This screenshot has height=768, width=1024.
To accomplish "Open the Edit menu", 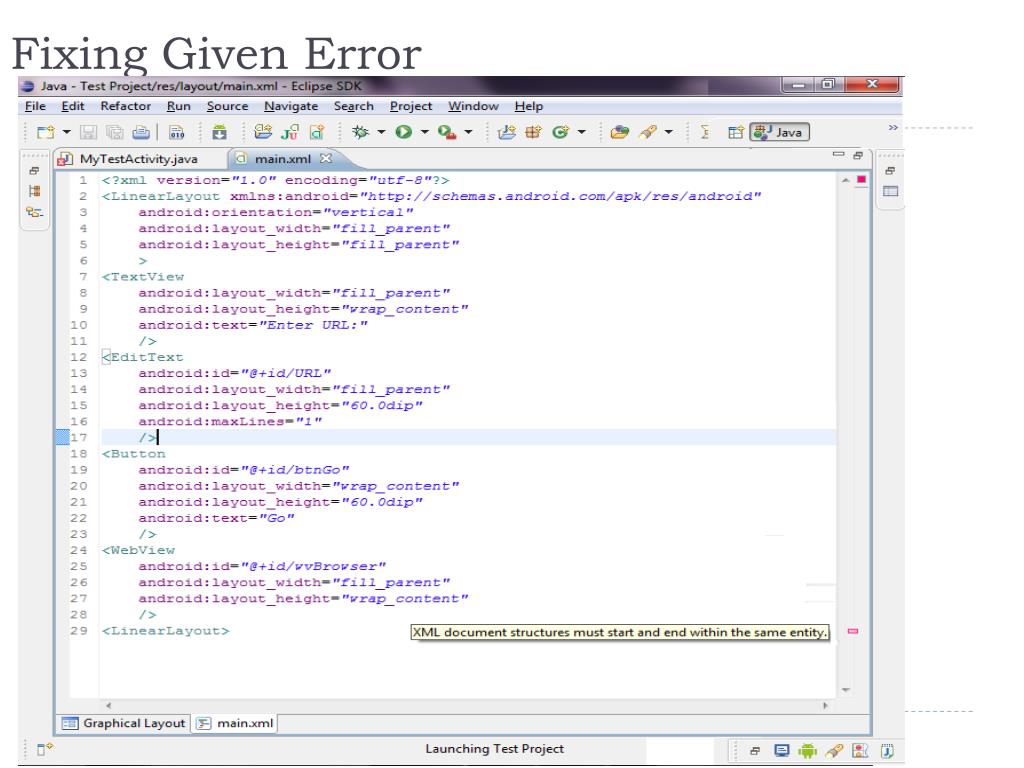I will point(72,106).
